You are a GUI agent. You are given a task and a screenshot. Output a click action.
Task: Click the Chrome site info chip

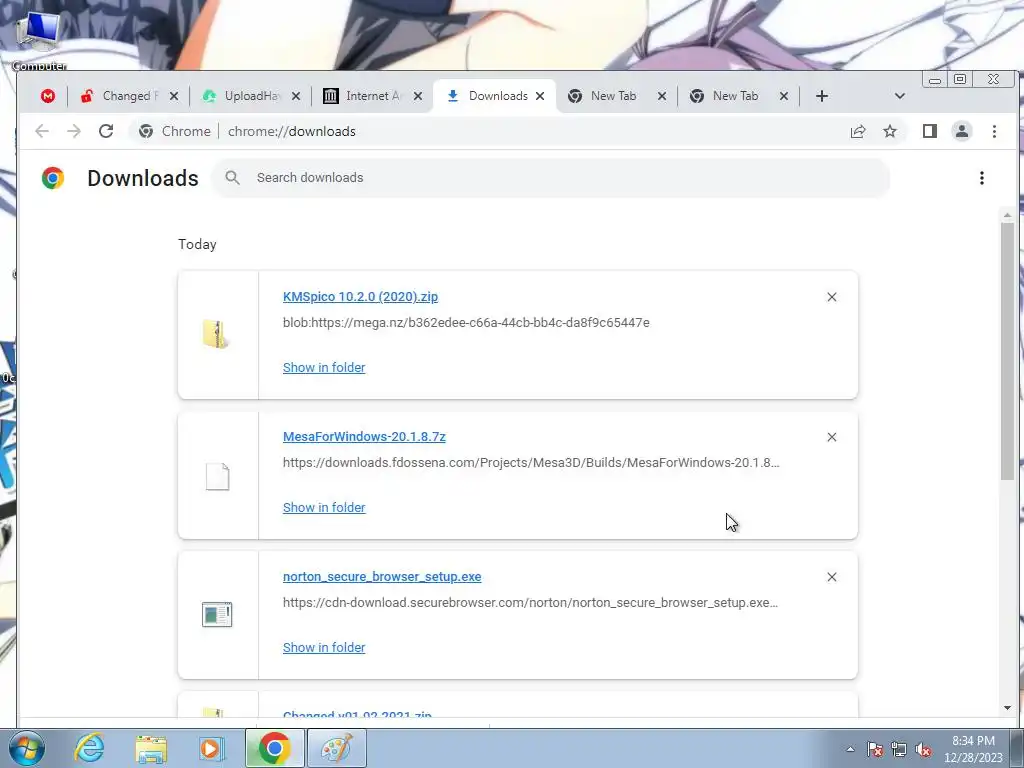tap(174, 131)
